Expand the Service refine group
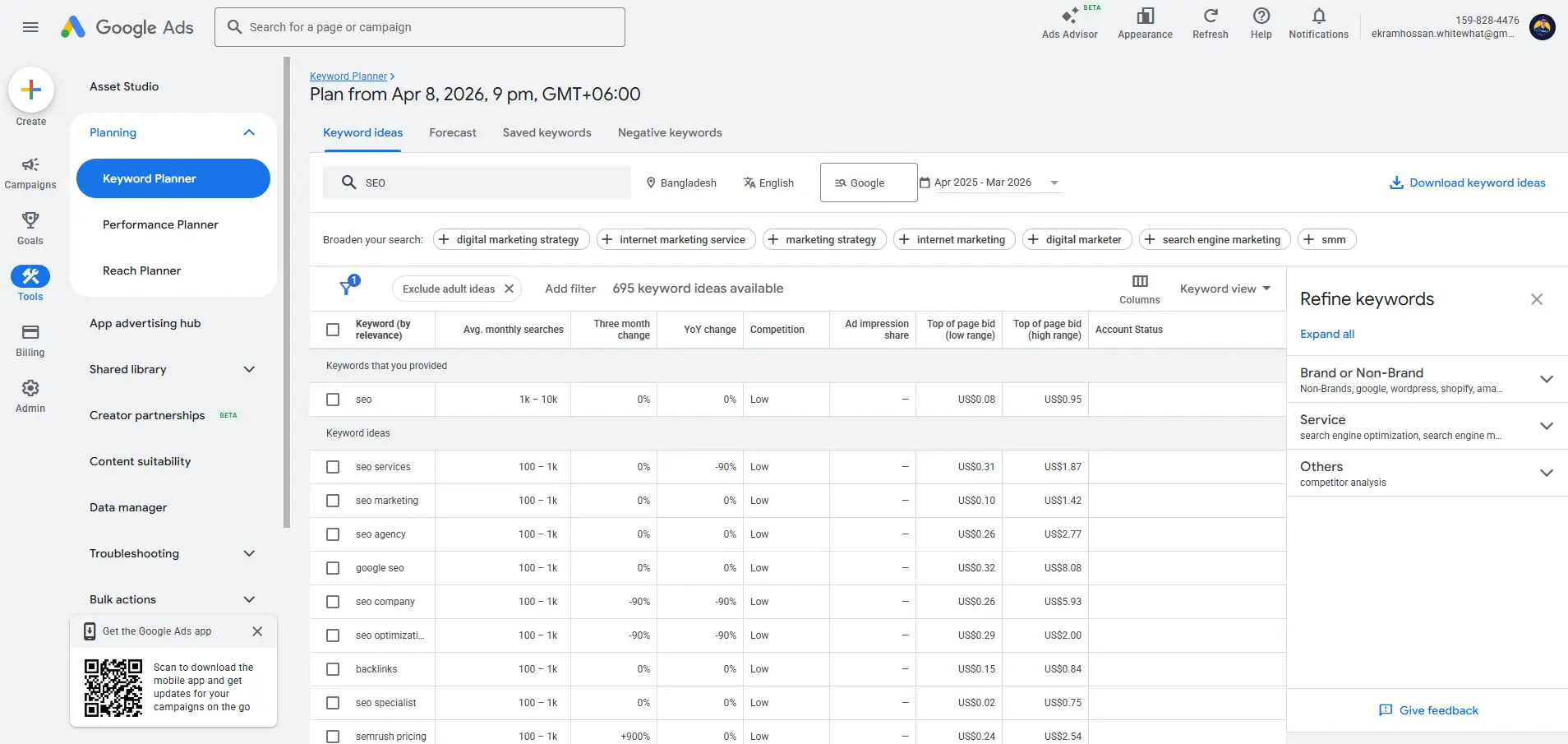1568x744 pixels. pos(1546,426)
